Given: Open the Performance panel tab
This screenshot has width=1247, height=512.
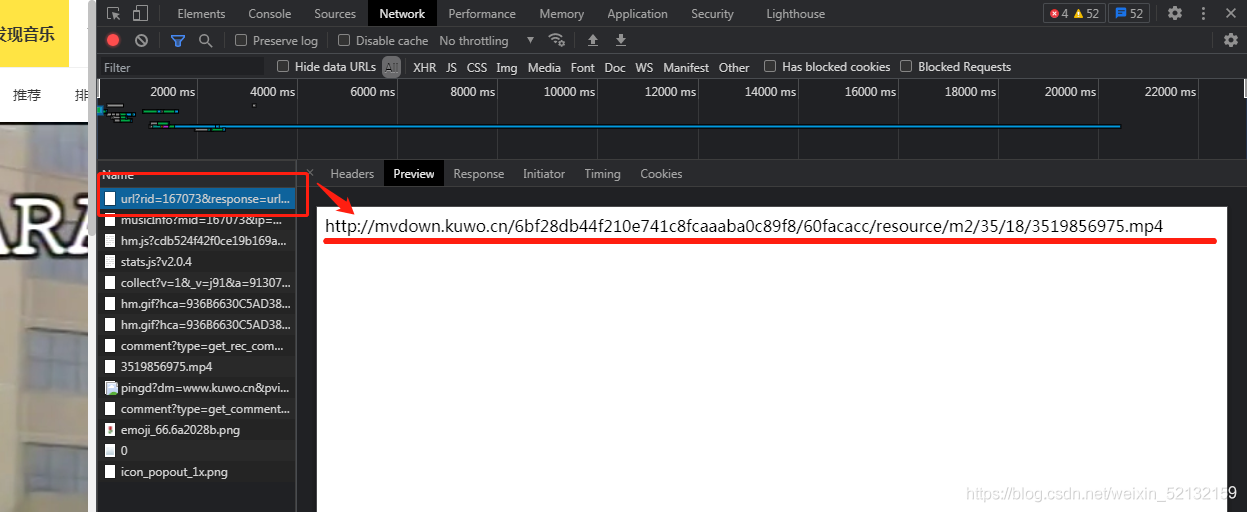Looking at the screenshot, I should [x=482, y=13].
